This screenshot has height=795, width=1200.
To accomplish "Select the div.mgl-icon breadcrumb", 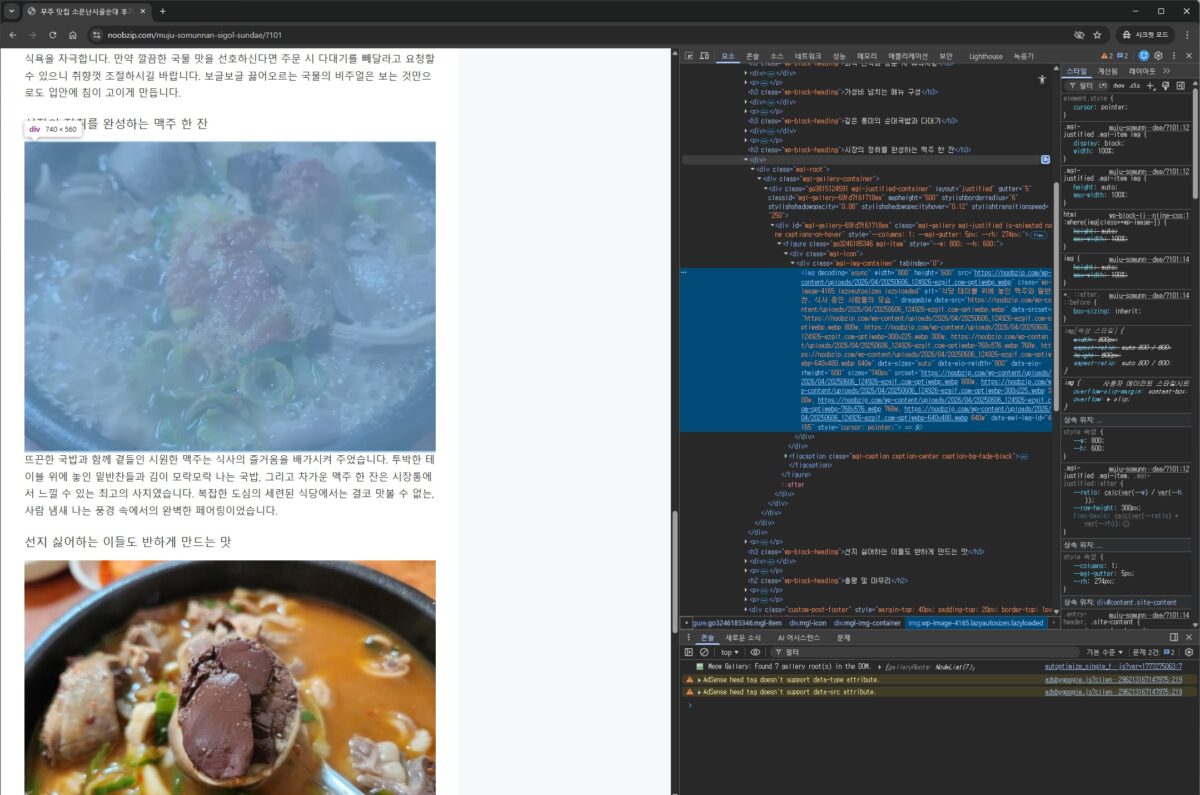I will 808,622.
